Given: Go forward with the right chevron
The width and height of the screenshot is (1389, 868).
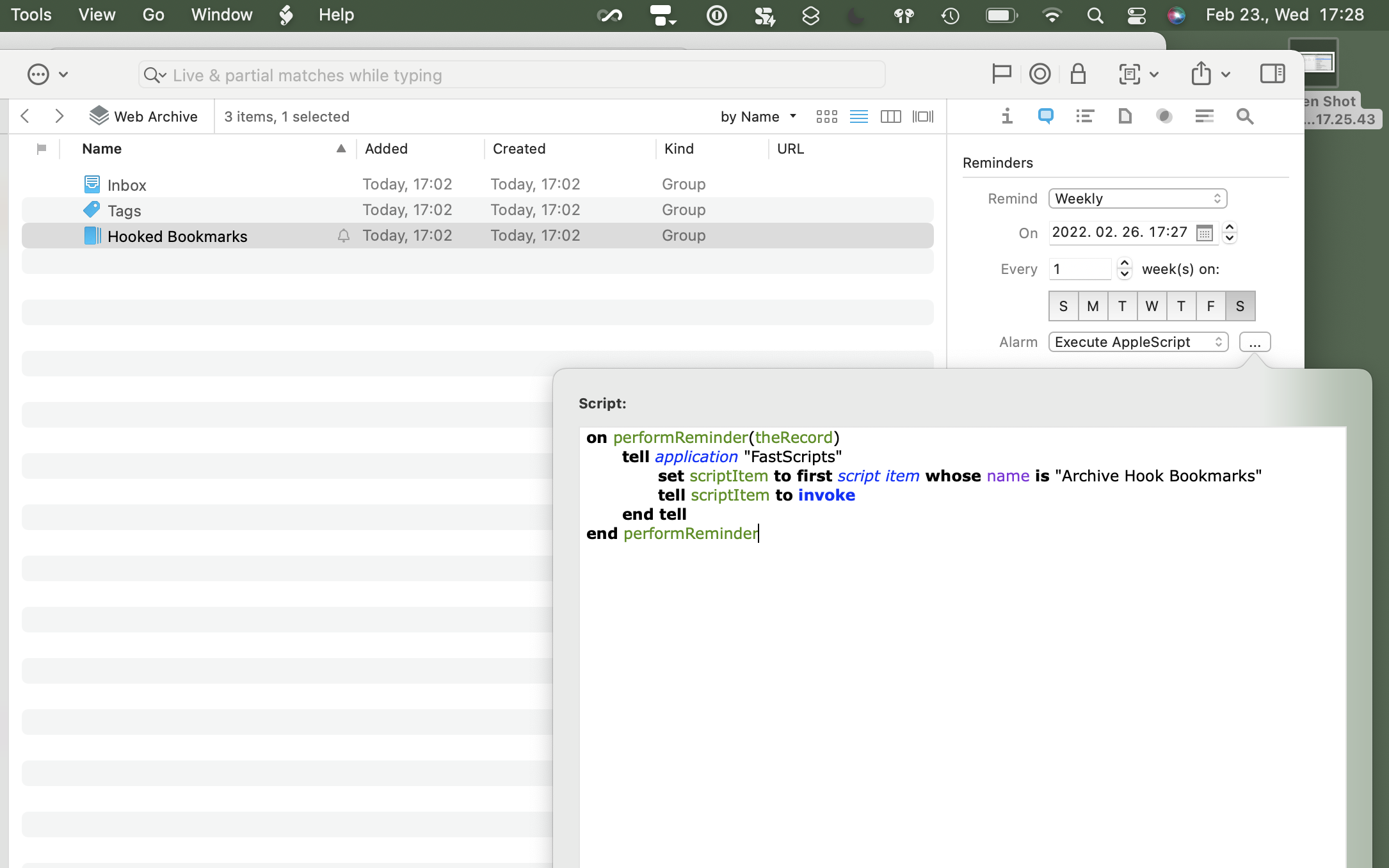Looking at the screenshot, I should [x=60, y=116].
